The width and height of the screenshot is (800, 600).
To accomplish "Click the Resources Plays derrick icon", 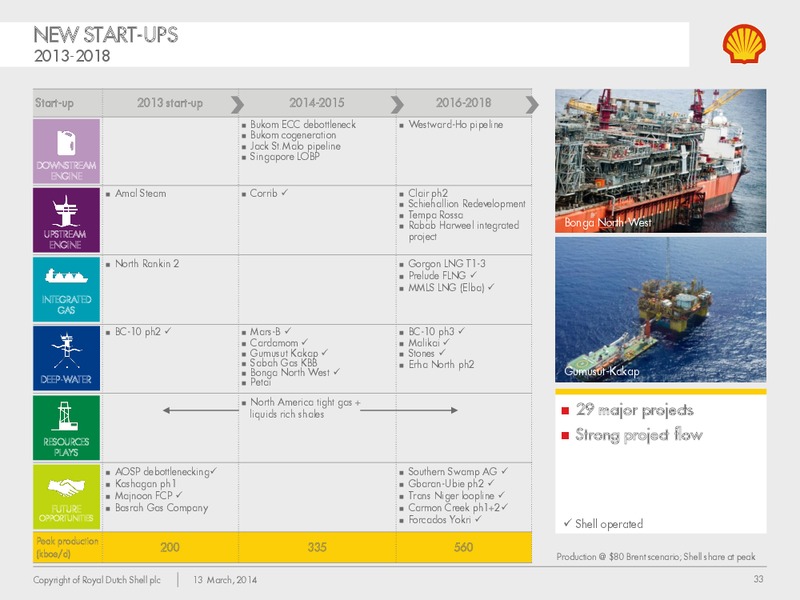I will 66,416.
